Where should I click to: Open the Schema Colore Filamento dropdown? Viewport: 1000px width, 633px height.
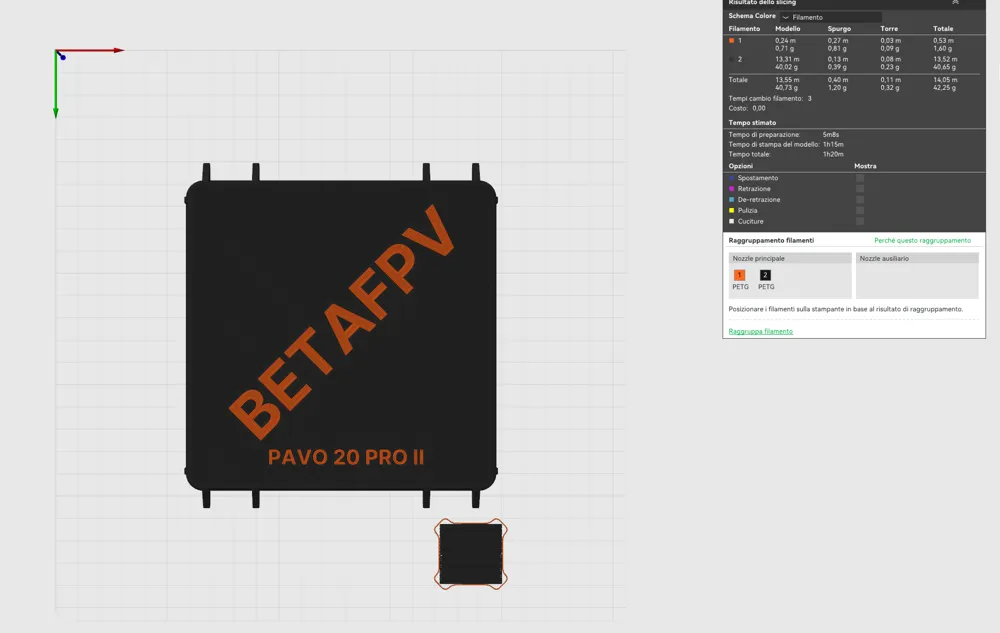point(830,17)
